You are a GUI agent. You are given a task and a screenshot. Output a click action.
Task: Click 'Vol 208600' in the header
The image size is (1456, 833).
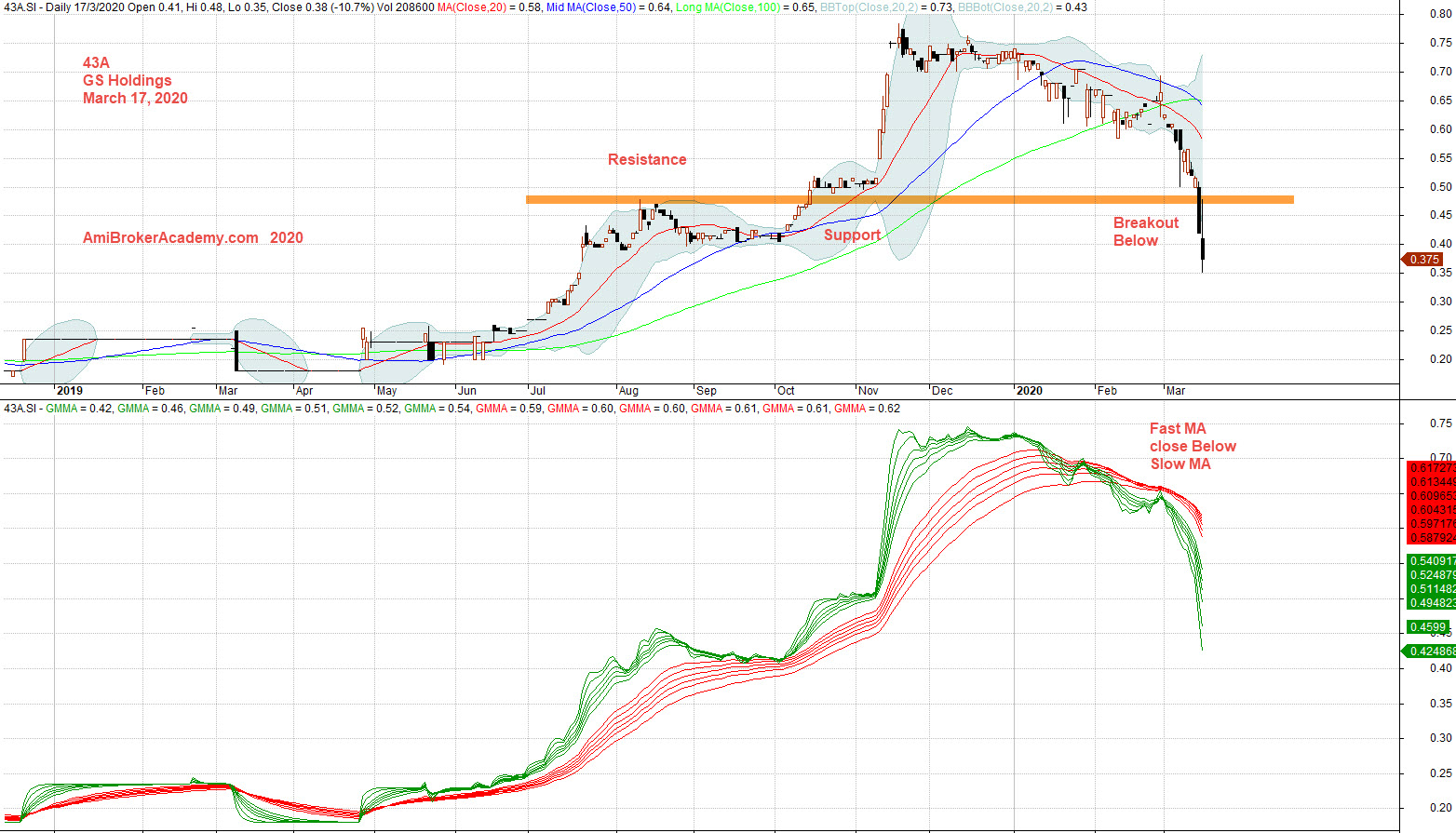click(405, 7)
